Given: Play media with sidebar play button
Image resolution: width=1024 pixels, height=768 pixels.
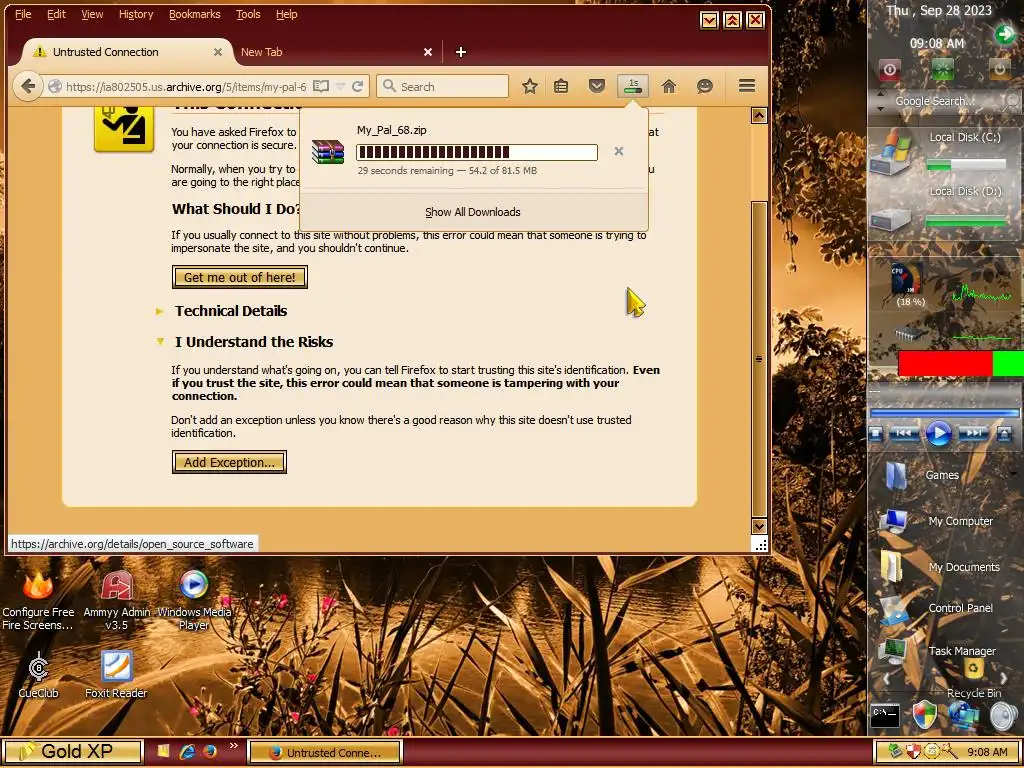Looking at the screenshot, I should (x=938, y=433).
